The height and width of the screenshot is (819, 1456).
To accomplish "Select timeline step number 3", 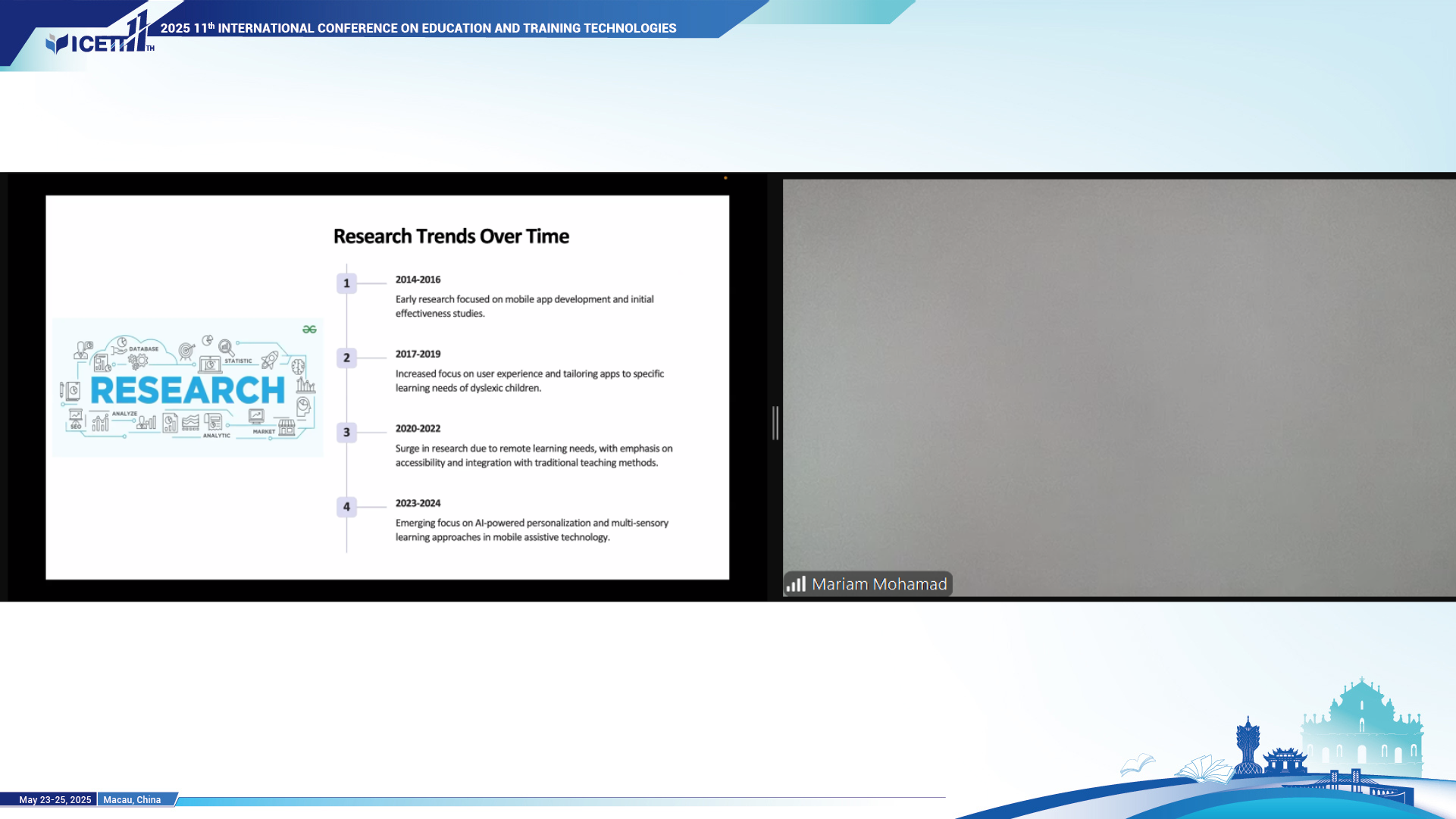I will 346,433.
